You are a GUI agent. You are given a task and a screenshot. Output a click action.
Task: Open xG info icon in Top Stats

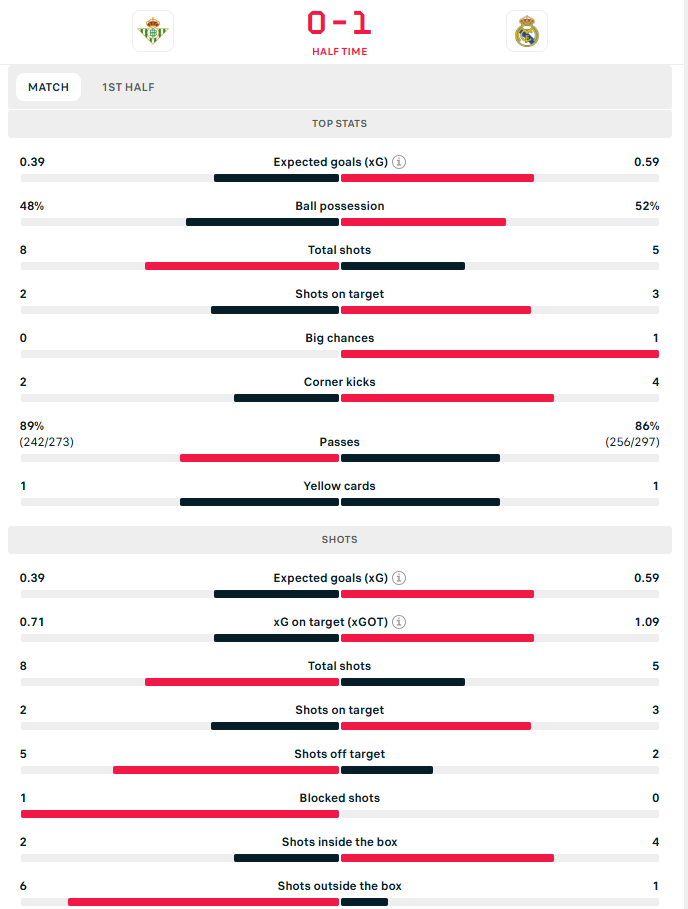click(x=399, y=162)
